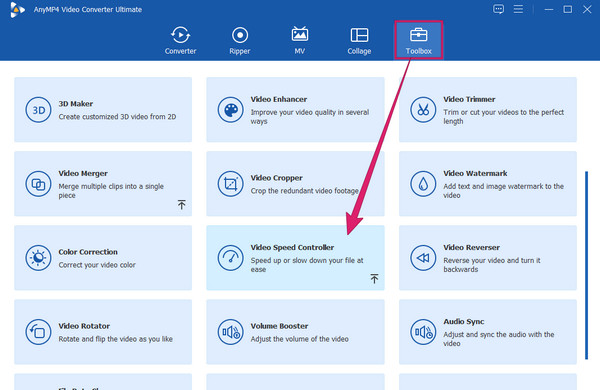The width and height of the screenshot is (600, 390).
Task: Click the Video Rotator icon
Action: tap(38, 332)
